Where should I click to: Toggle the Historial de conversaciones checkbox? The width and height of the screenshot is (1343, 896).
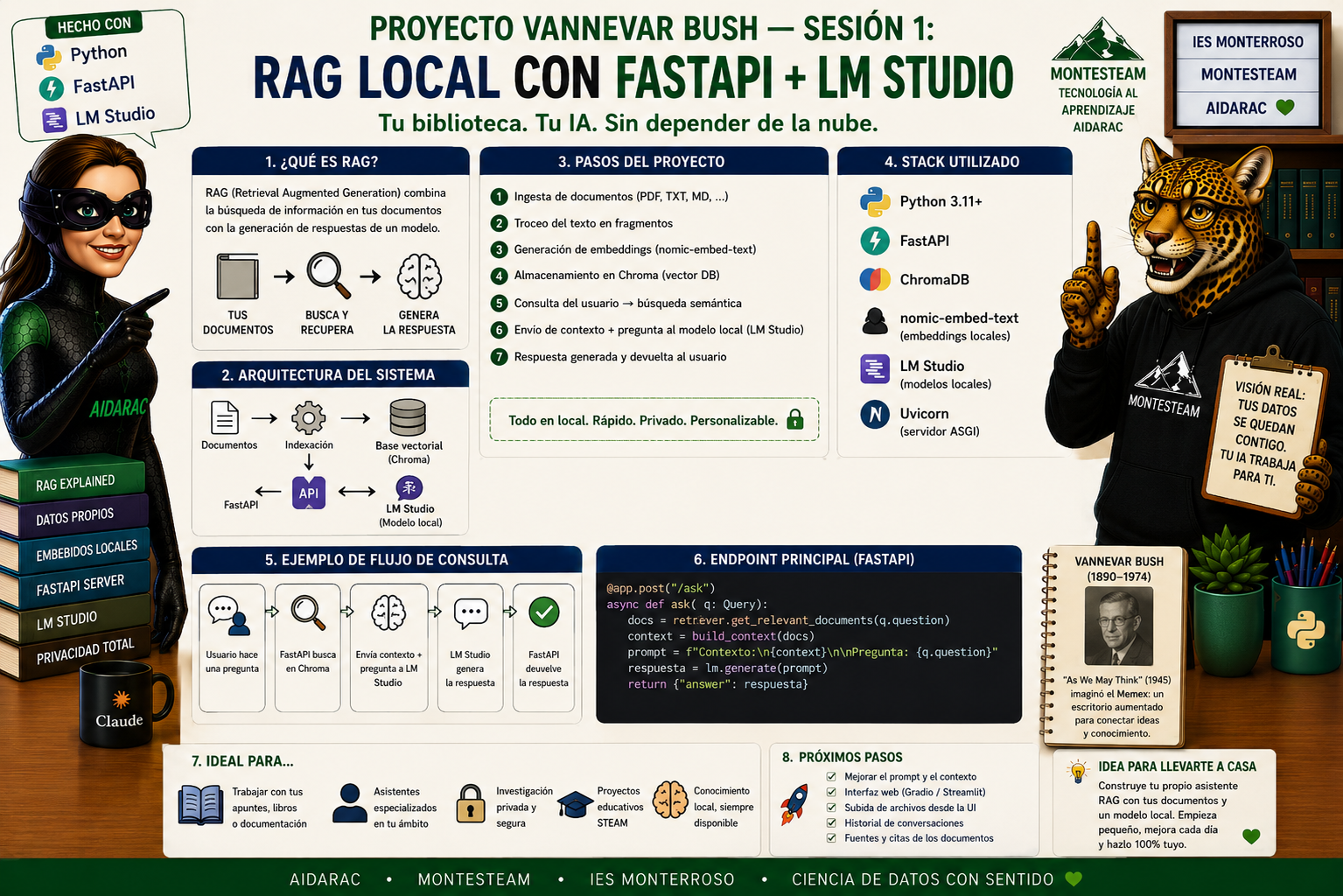[x=831, y=822]
